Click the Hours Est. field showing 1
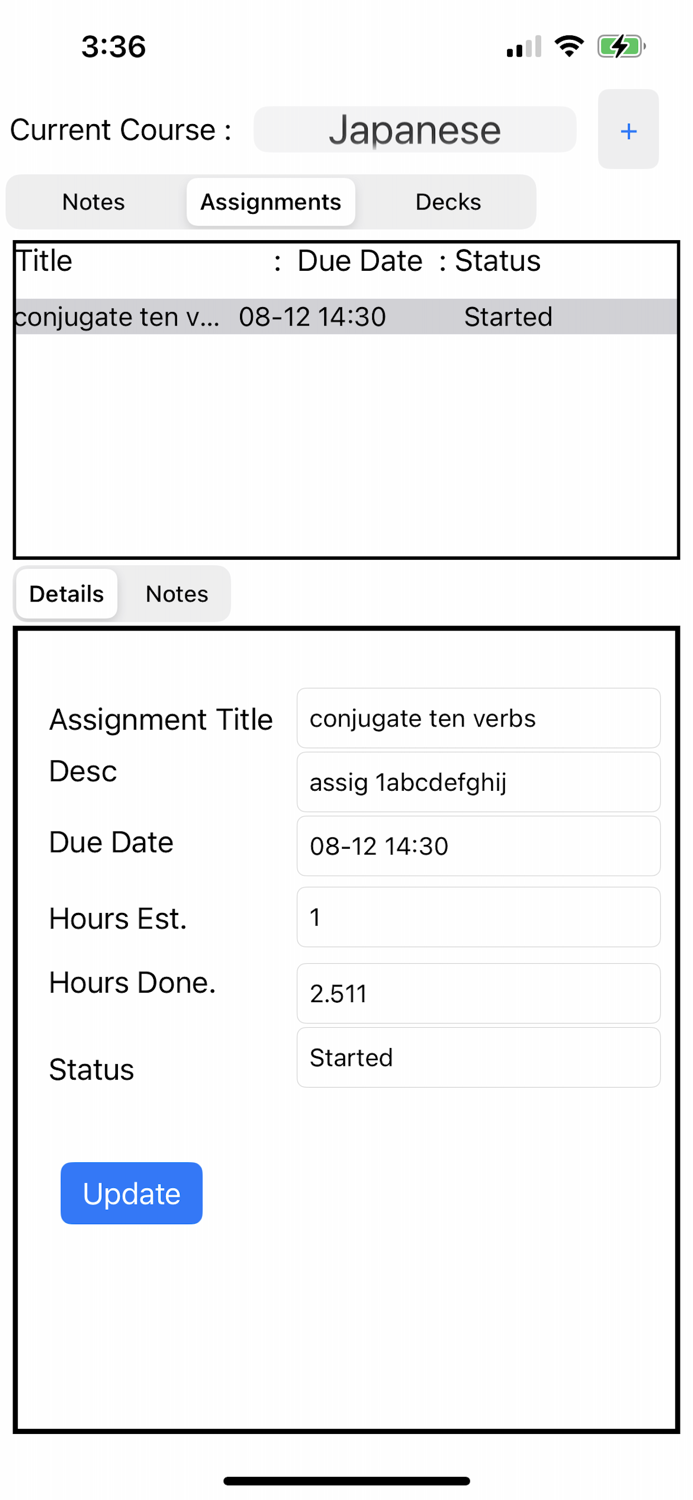This screenshot has width=693, height=1500. pos(478,917)
